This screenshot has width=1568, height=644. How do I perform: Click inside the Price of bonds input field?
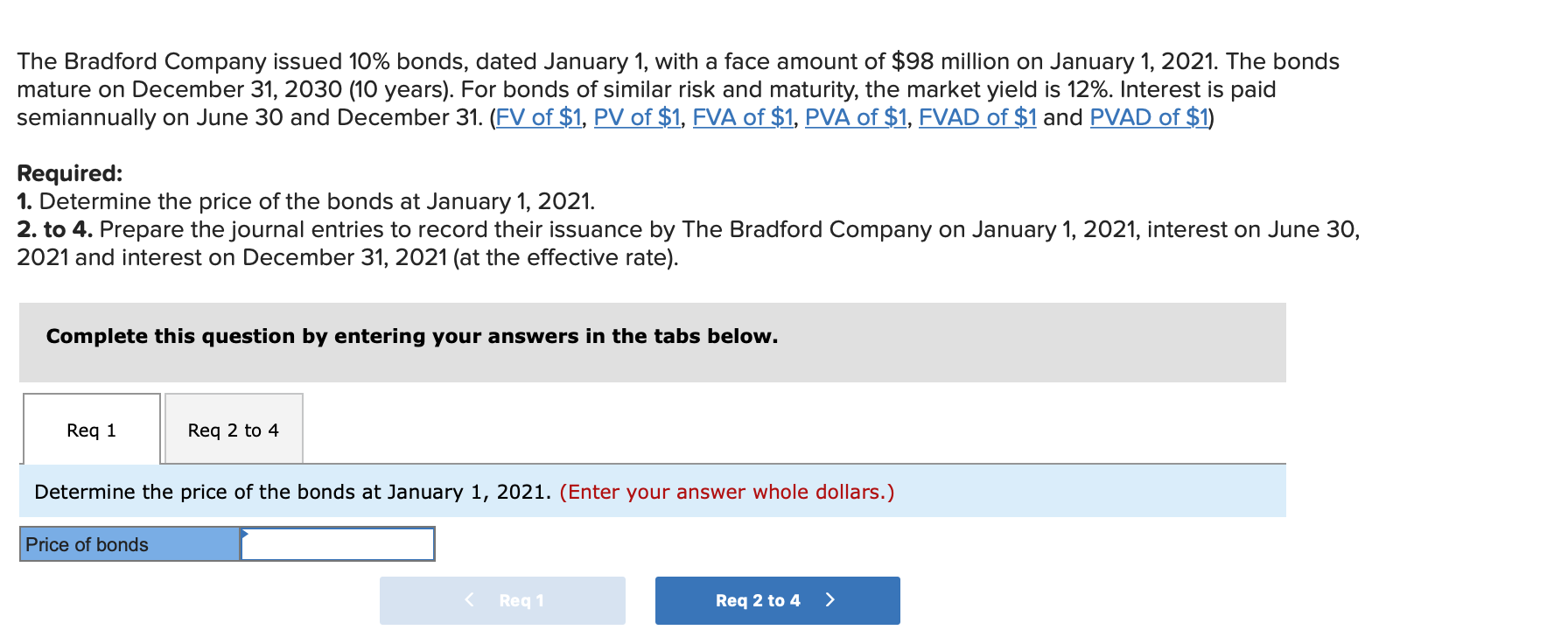pos(337,543)
